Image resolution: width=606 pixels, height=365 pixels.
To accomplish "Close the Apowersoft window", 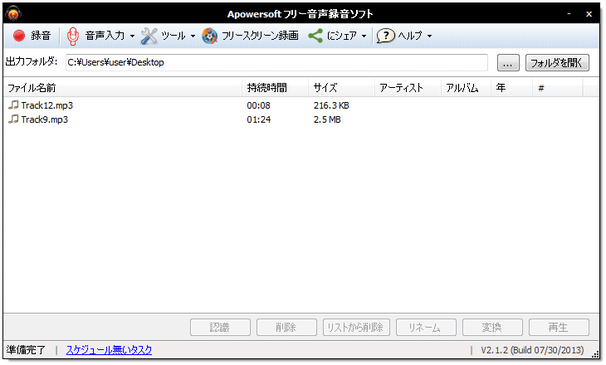I will tap(589, 14).
